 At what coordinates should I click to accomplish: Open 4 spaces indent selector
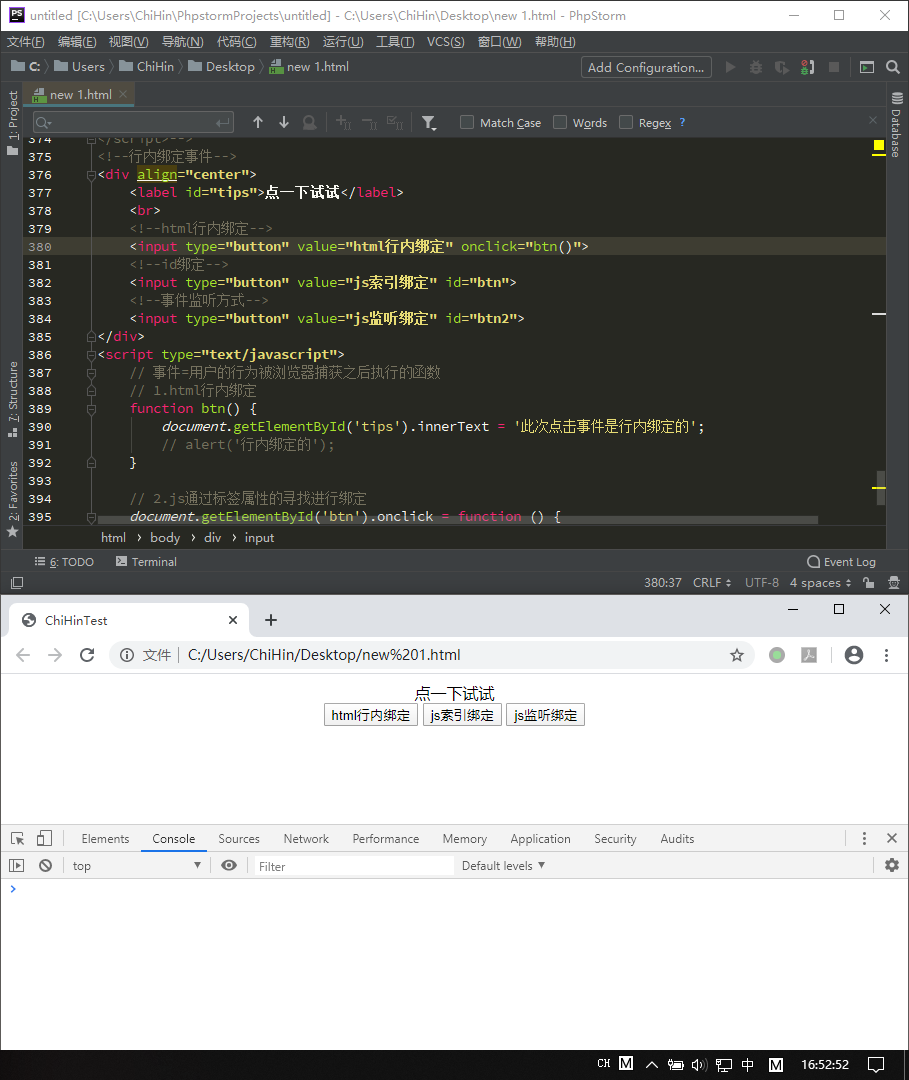[x=820, y=583]
